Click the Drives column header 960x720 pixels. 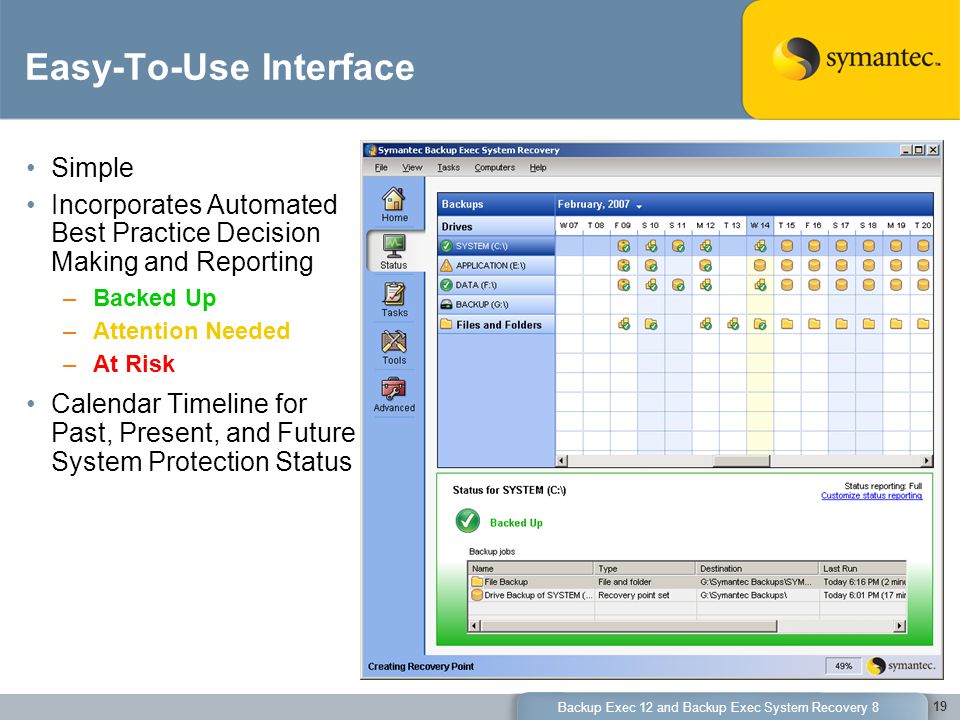tap(497, 227)
